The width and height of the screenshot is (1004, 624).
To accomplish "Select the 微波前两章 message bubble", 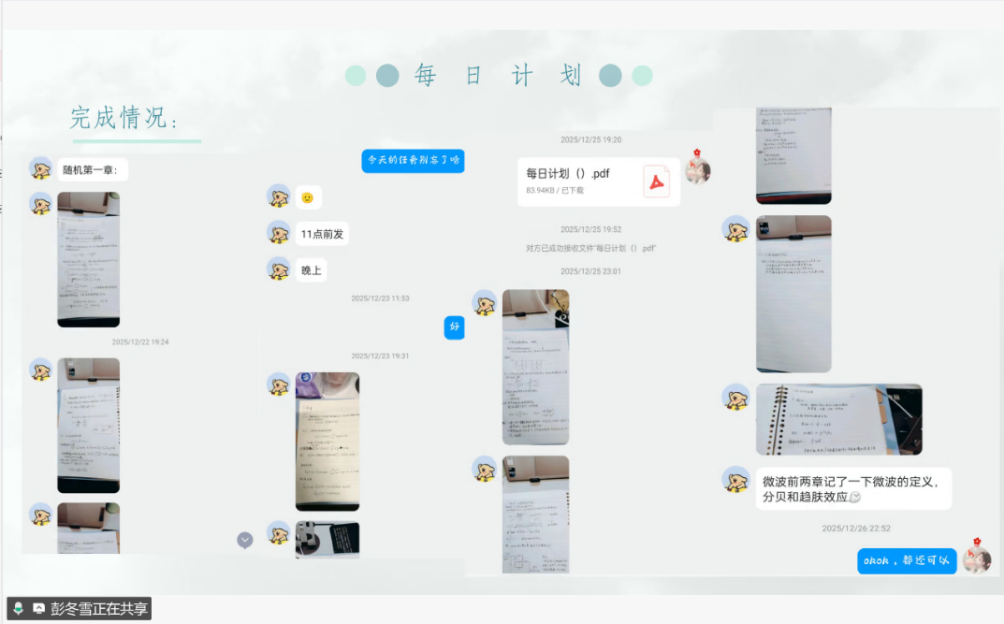I will pyautogui.click(x=853, y=488).
